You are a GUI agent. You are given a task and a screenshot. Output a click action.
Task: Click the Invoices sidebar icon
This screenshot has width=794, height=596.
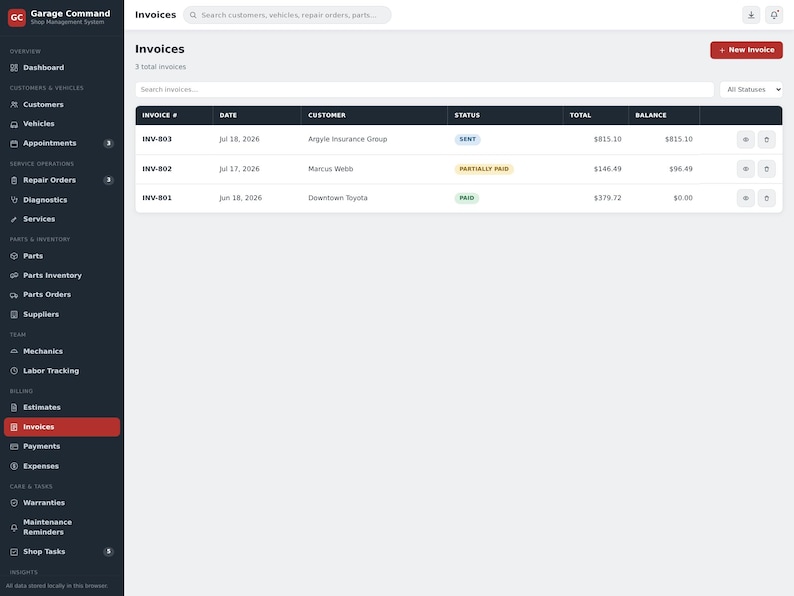click(14, 427)
